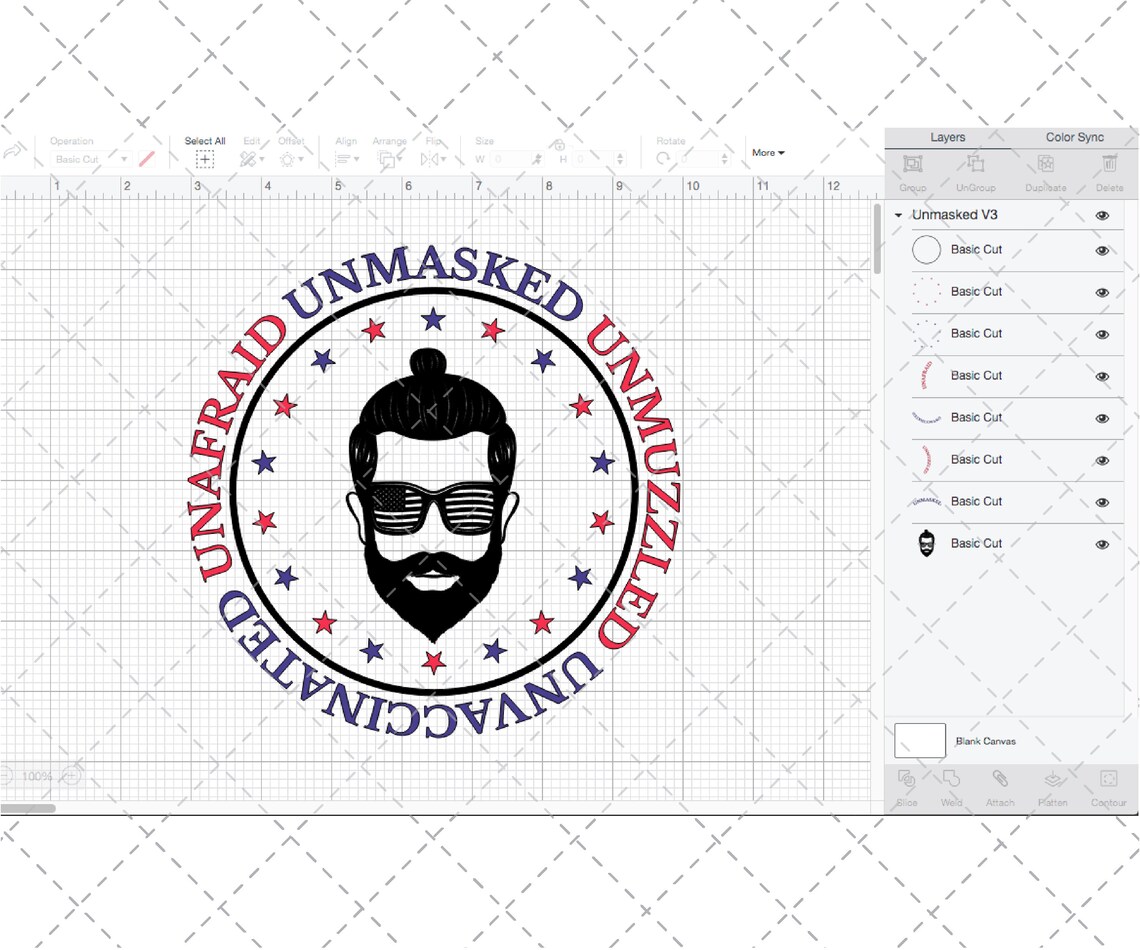Toggle eye on red stars layer
Screen dimensions: 1140x950
pyautogui.click(x=1102, y=293)
